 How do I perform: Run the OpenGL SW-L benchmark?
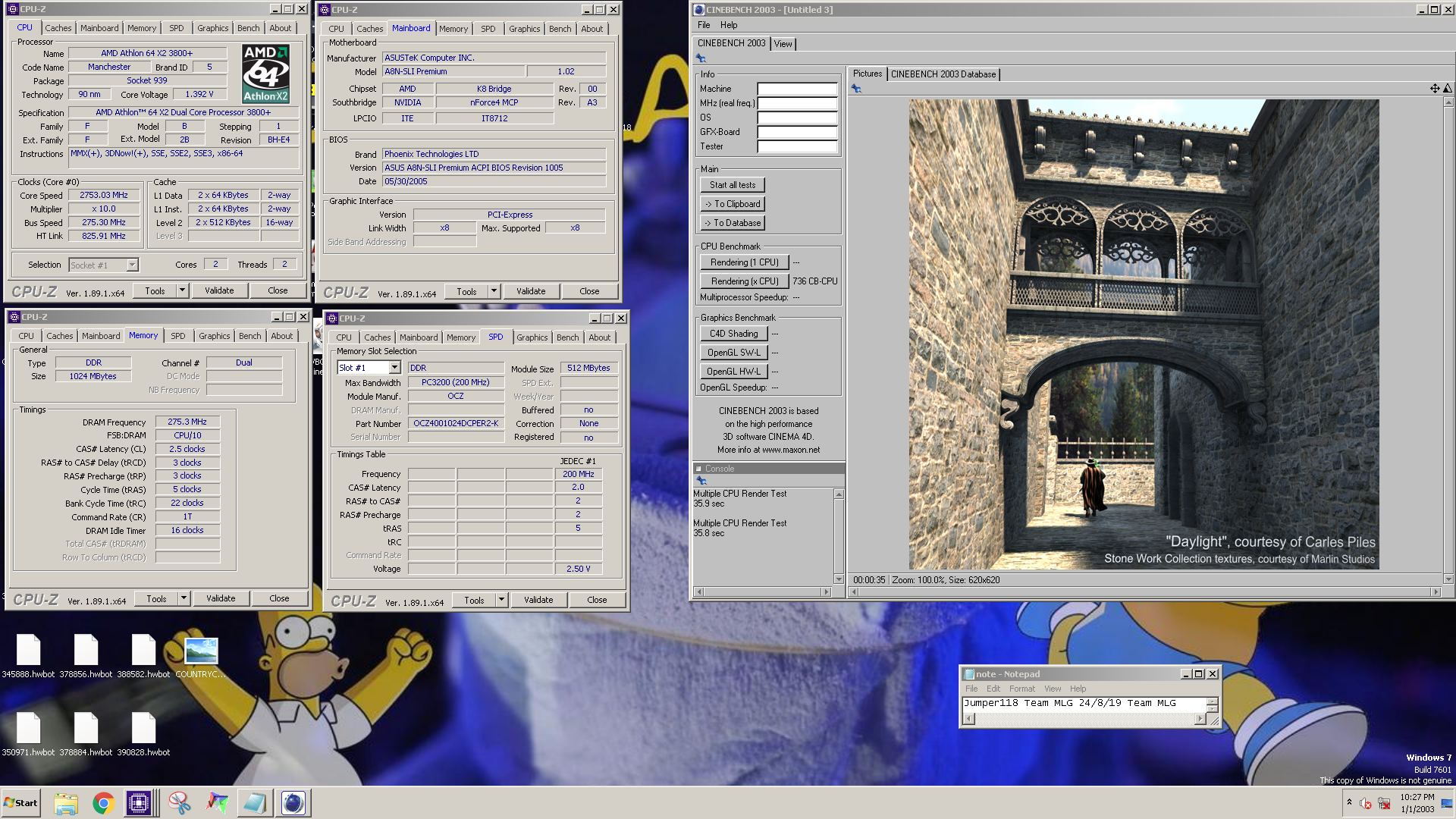734,353
